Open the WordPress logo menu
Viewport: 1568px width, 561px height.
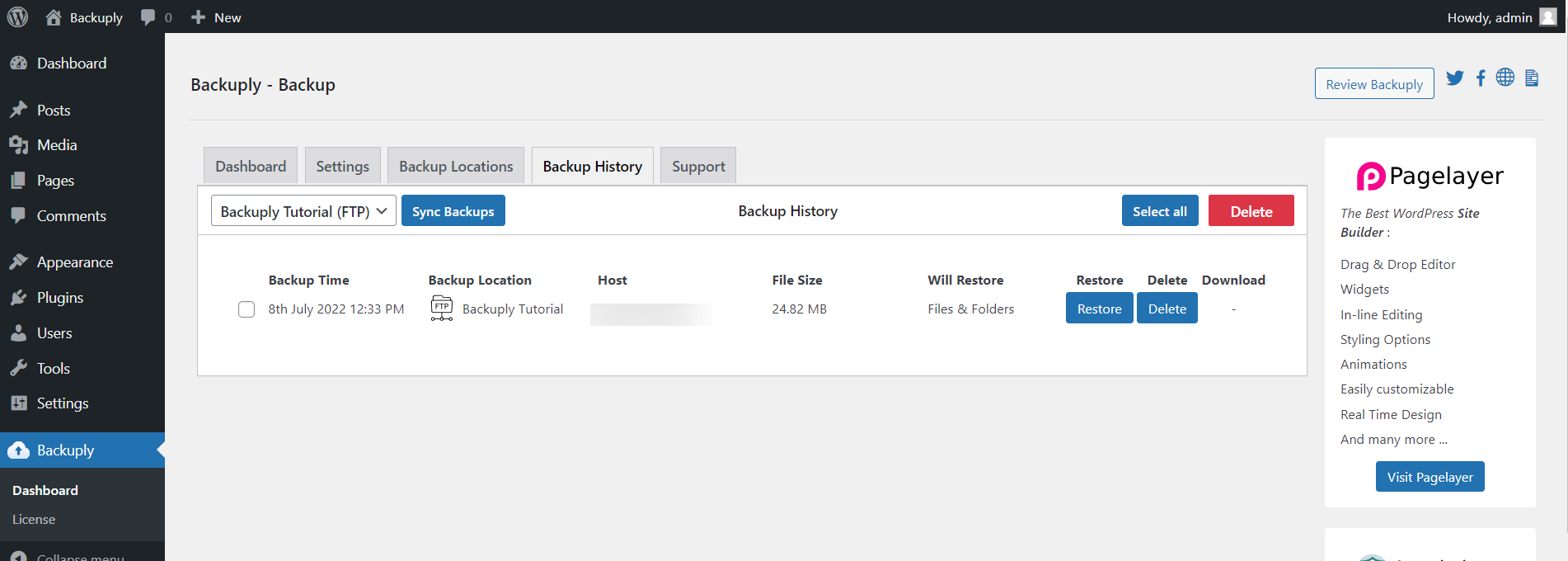(17, 16)
